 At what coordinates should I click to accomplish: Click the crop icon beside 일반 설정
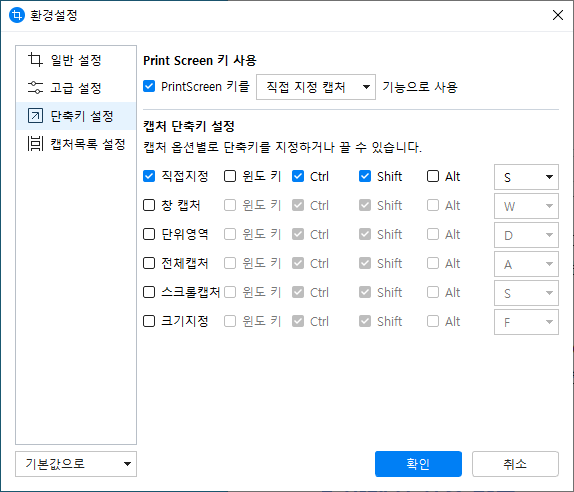click(x=36, y=60)
